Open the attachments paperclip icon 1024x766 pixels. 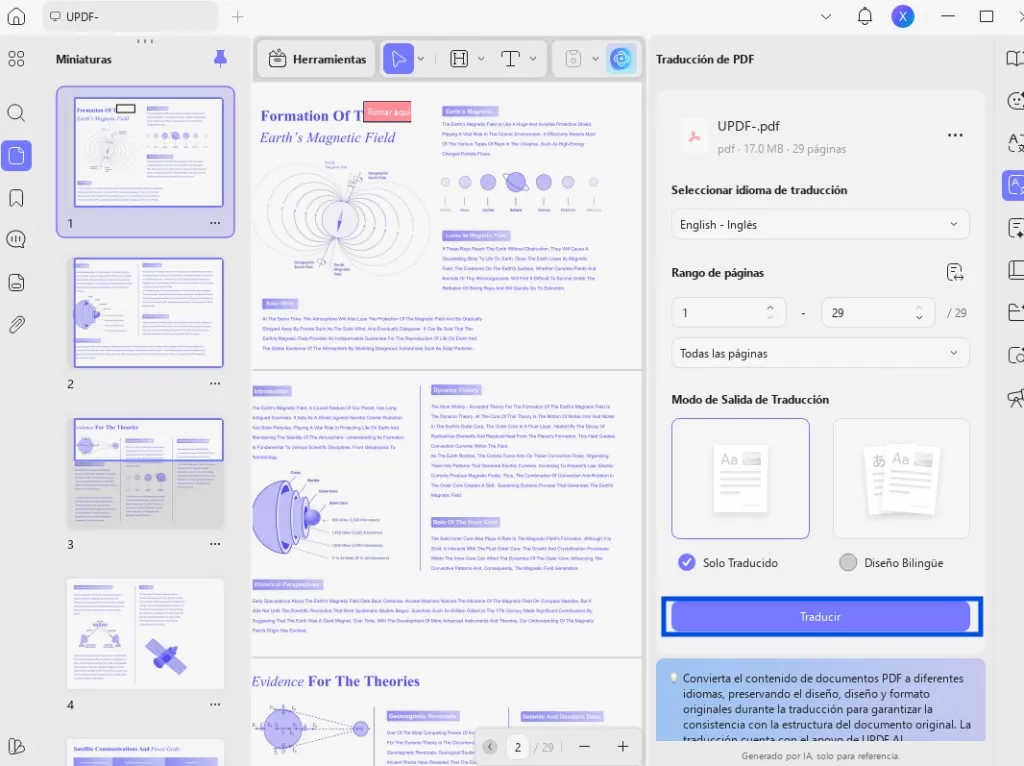click(x=16, y=324)
